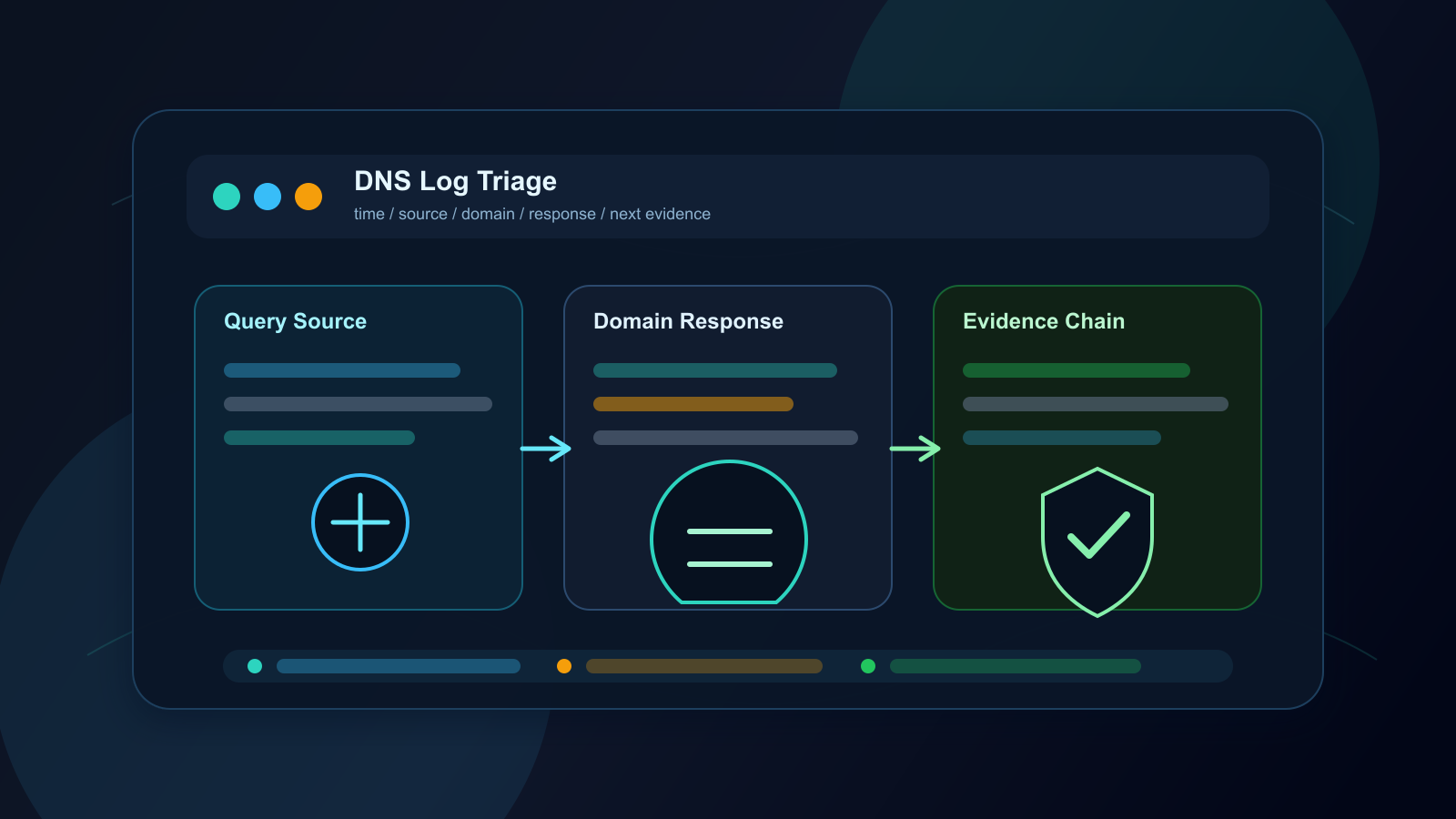Click the green bar in the bottom status strip
The image size is (1456, 819).
[x=1016, y=666]
